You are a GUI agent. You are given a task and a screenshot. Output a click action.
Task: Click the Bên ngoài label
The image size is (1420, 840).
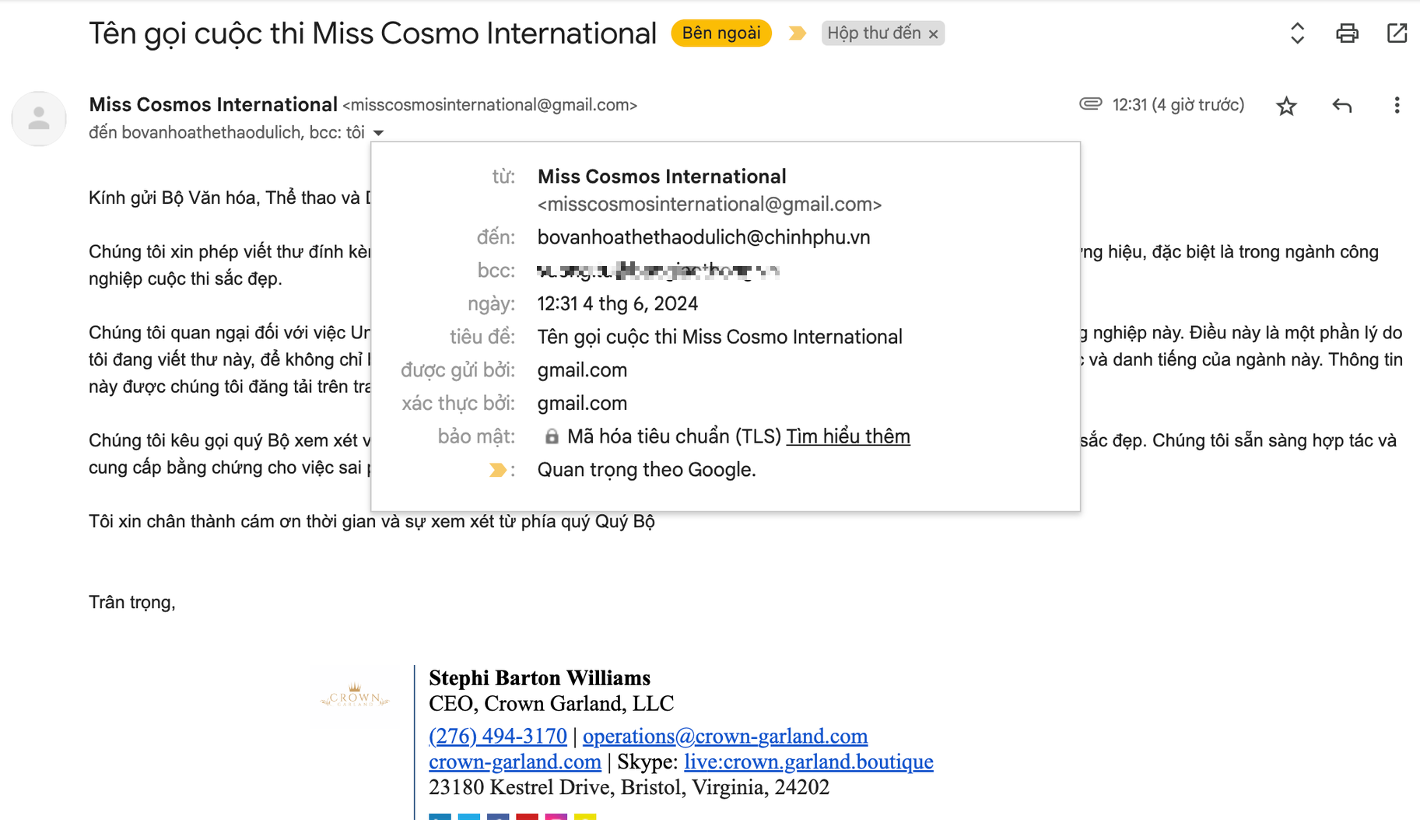click(720, 33)
